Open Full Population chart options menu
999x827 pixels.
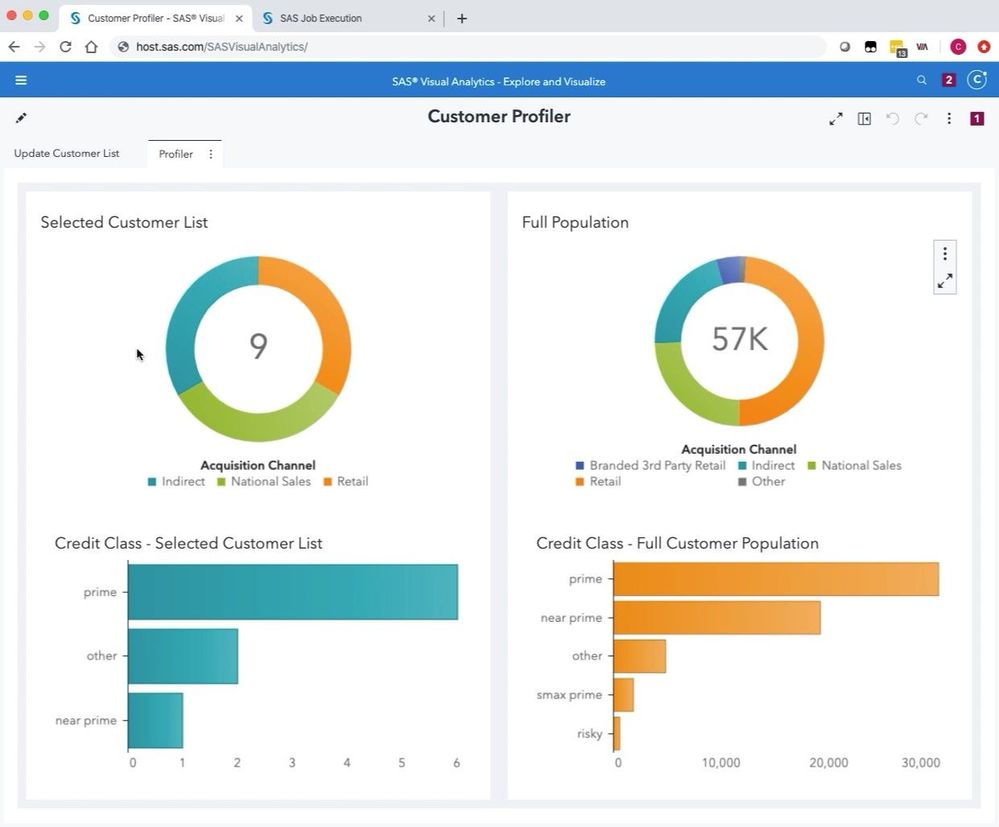944,254
